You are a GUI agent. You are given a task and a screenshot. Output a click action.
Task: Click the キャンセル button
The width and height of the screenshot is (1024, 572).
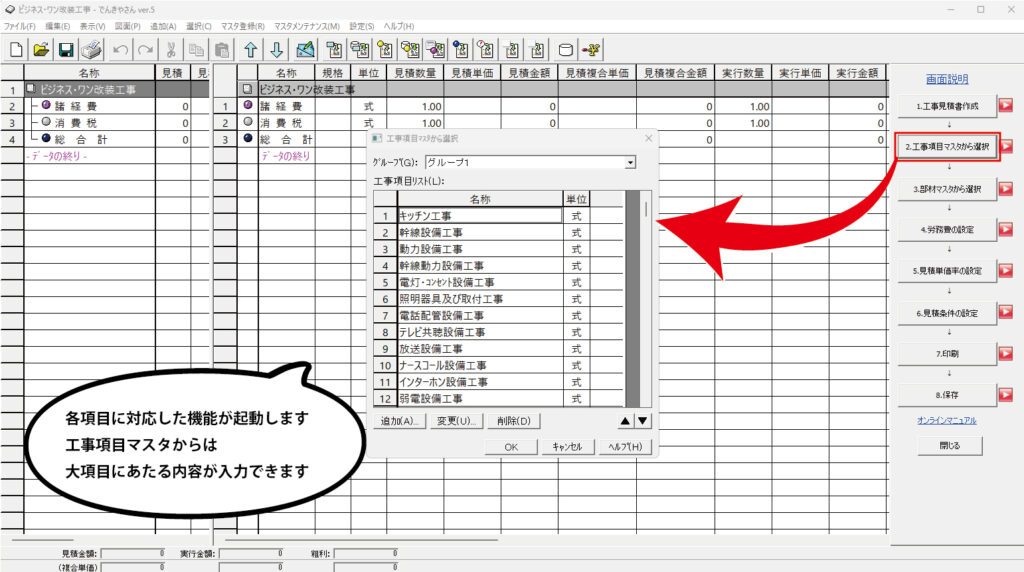(x=567, y=447)
